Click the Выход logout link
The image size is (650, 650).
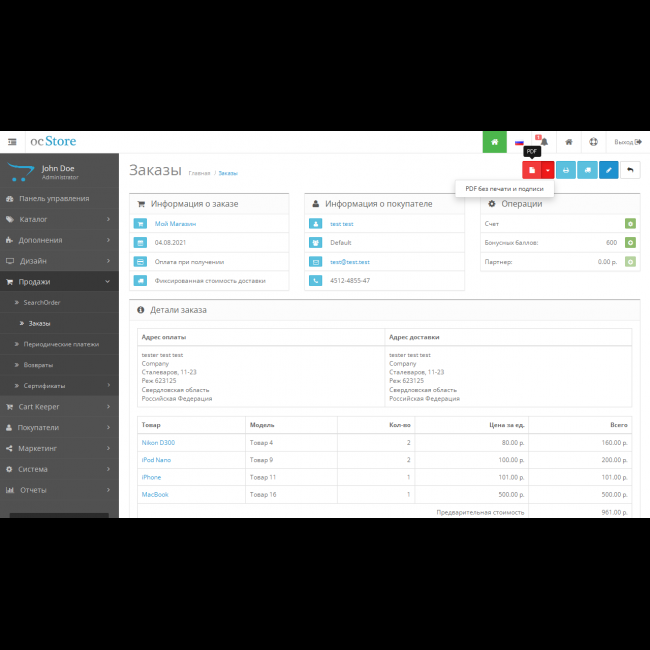pyautogui.click(x=626, y=142)
